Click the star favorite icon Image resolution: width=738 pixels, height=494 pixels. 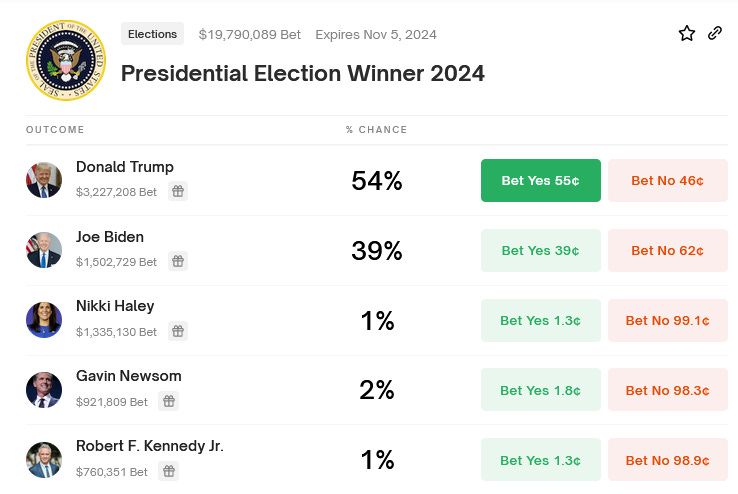(687, 33)
